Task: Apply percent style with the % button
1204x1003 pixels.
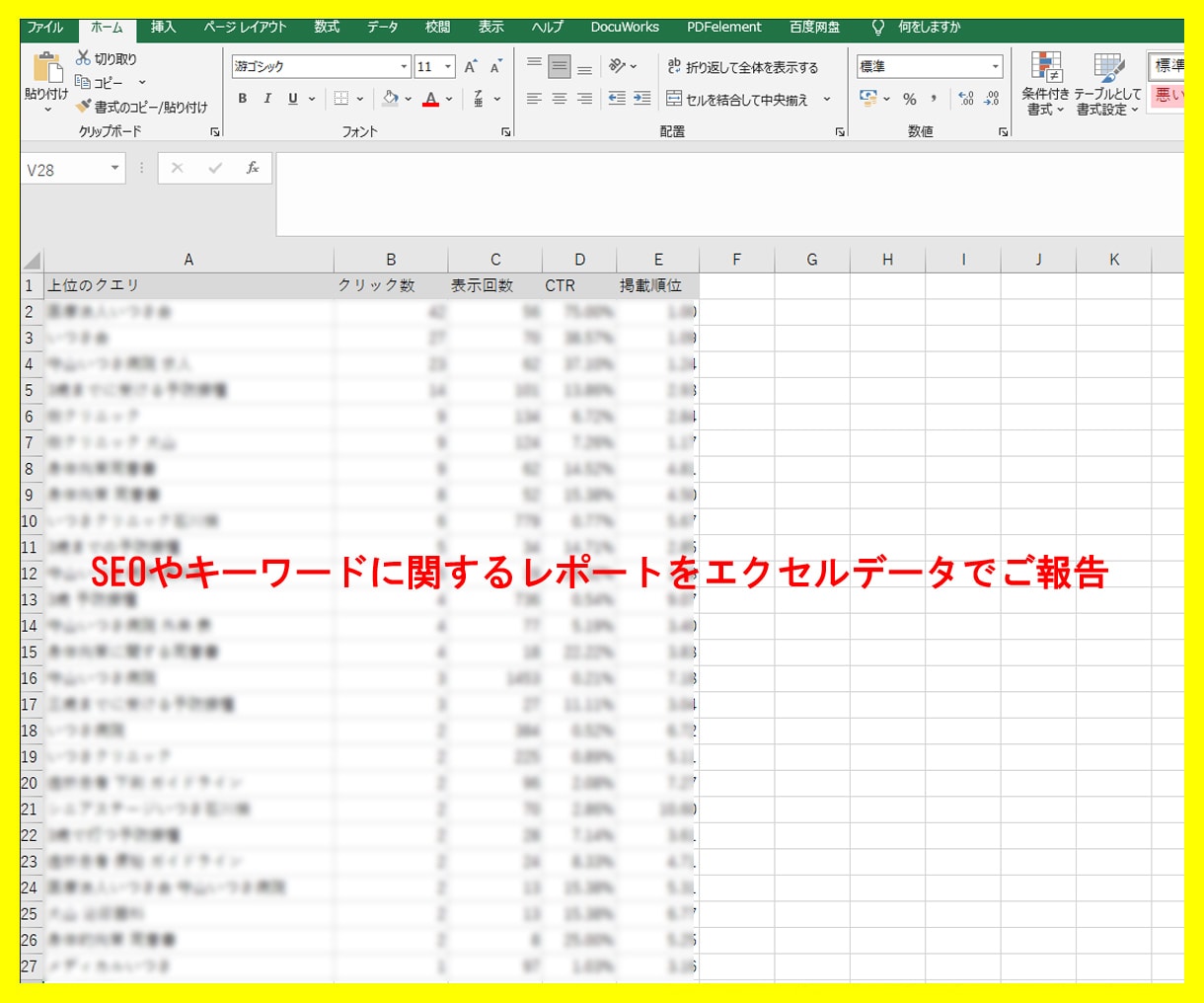Action: [910, 99]
